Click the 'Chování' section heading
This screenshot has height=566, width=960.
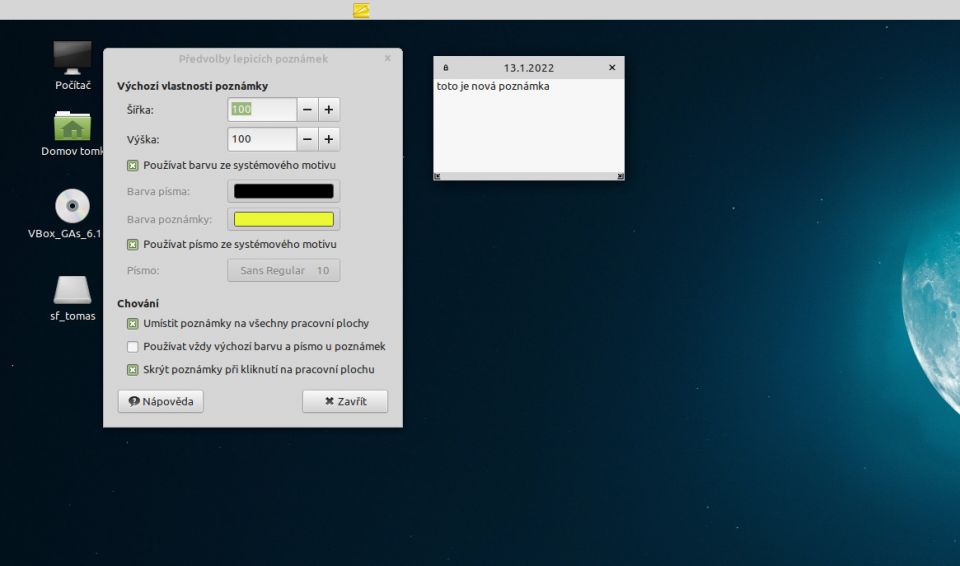[x=138, y=303]
